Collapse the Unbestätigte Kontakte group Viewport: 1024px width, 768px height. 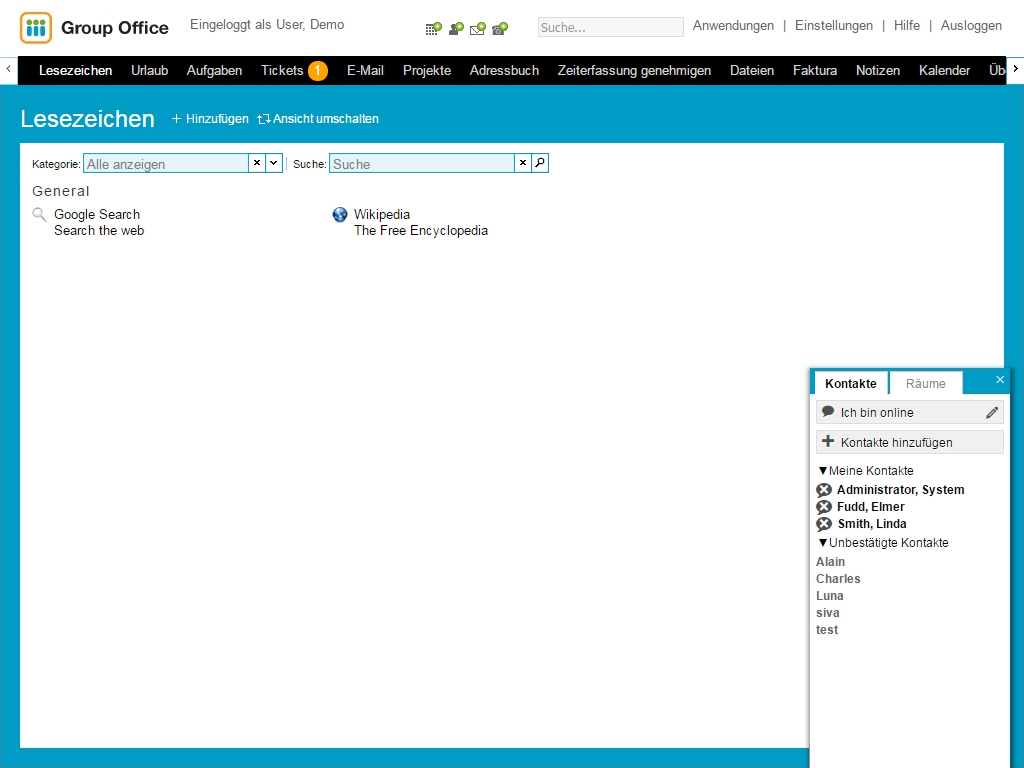823,543
